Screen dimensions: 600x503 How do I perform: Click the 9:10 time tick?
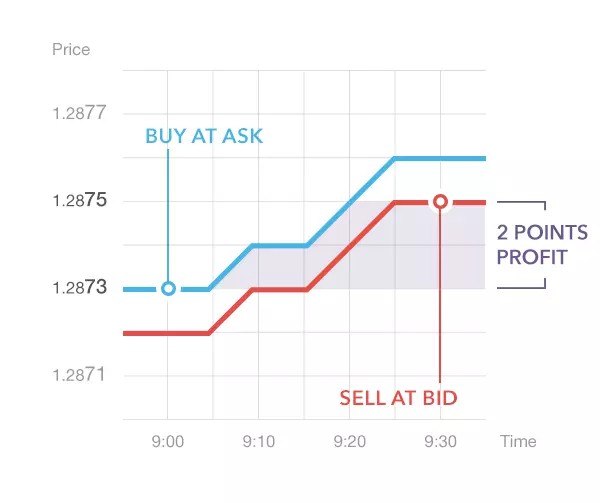(258, 441)
